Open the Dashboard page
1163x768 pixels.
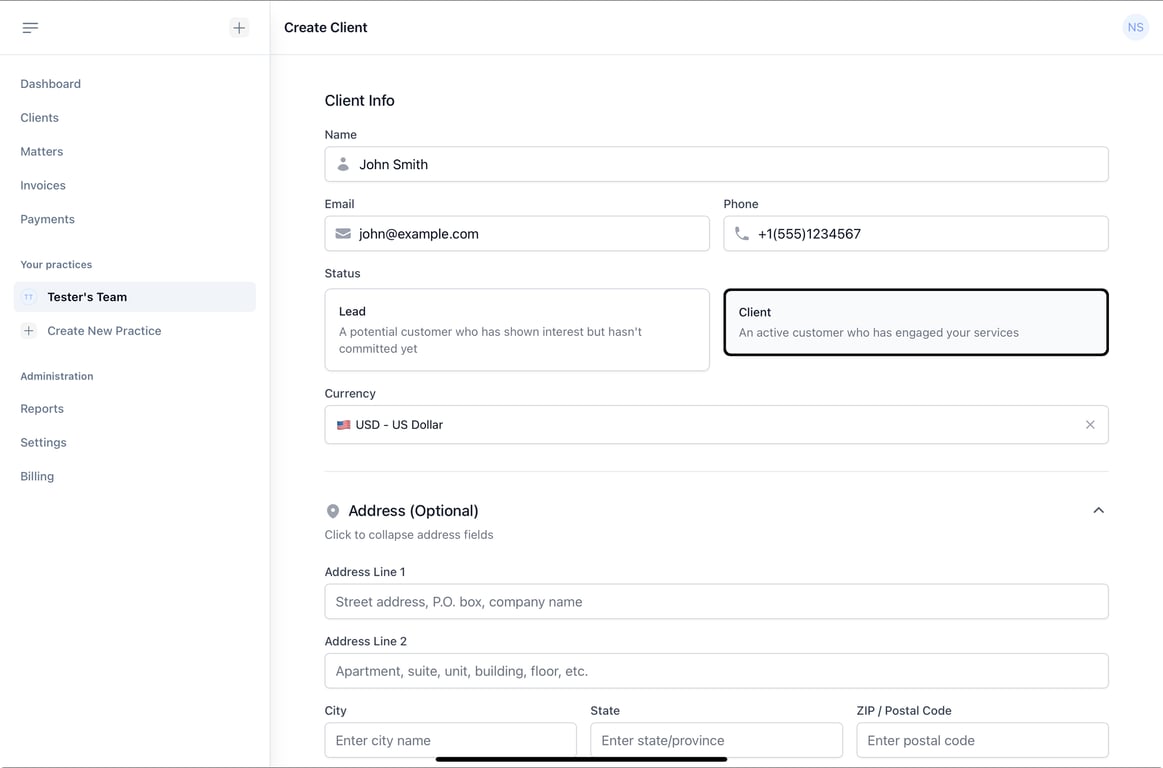point(51,84)
